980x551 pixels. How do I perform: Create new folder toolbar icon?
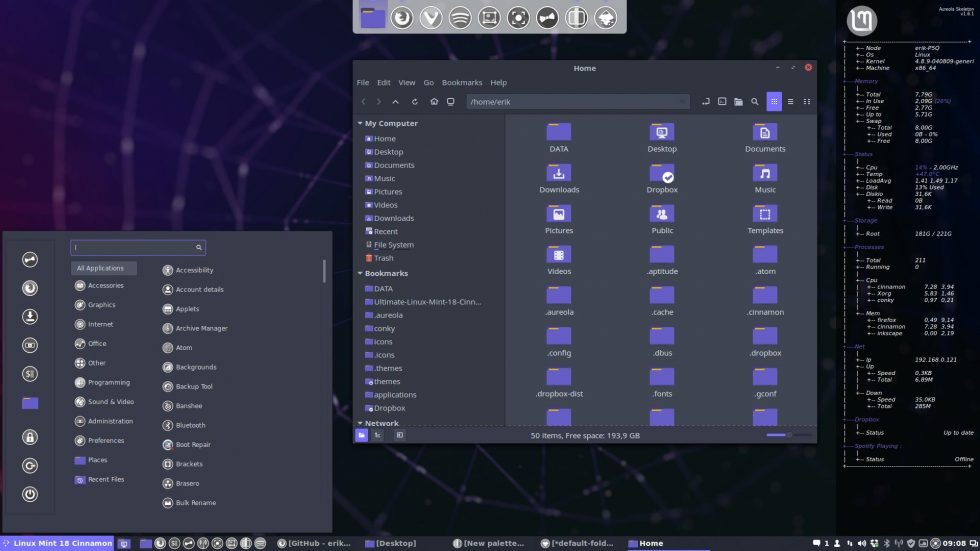pos(738,101)
